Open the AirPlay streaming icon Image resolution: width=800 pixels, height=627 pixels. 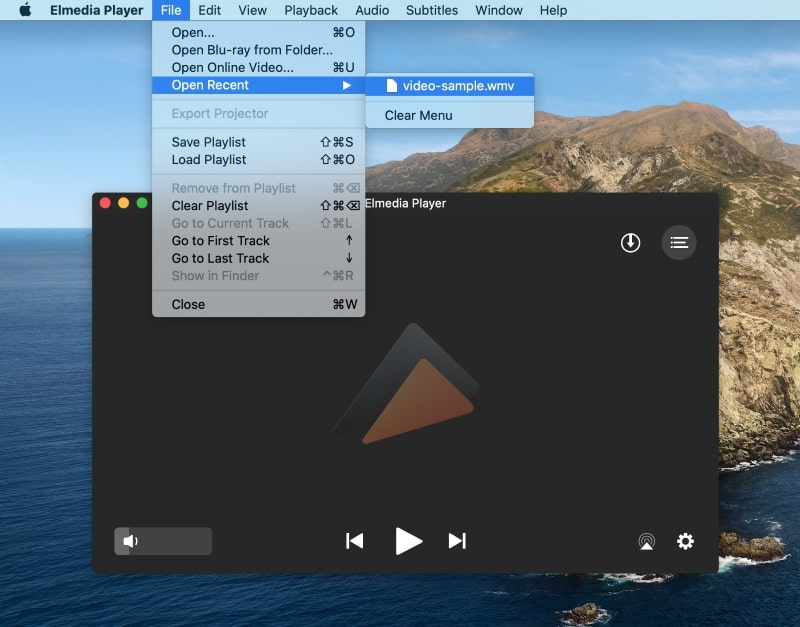647,542
